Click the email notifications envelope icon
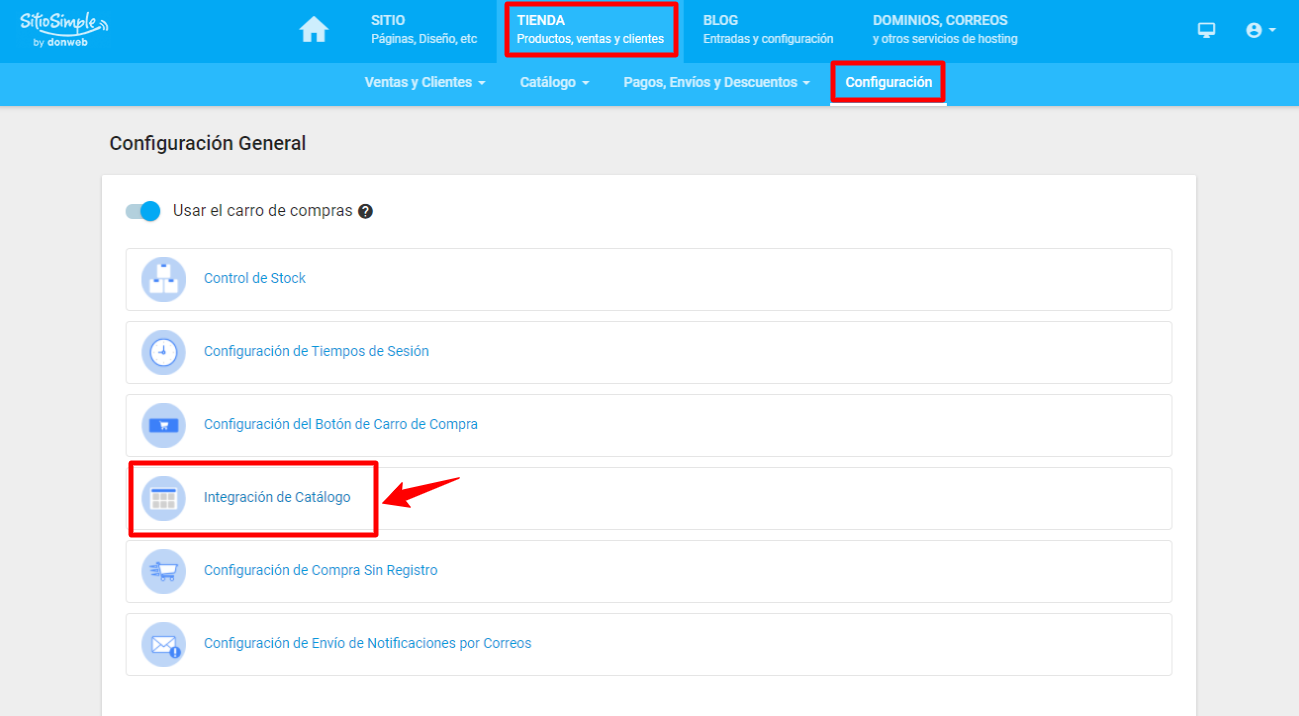Viewport: 1299px width, 716px height. coord(164,644)
